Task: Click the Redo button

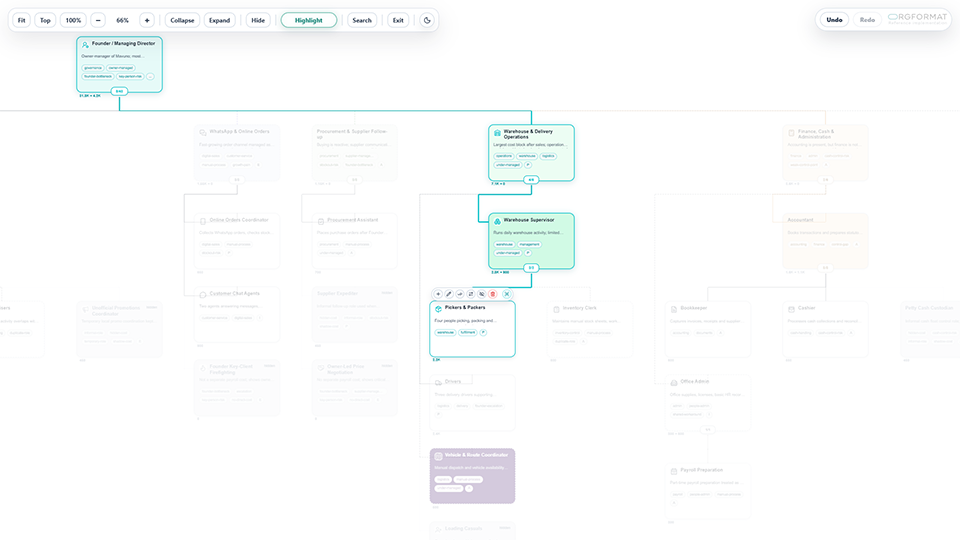Action: (x=867, y=20)
